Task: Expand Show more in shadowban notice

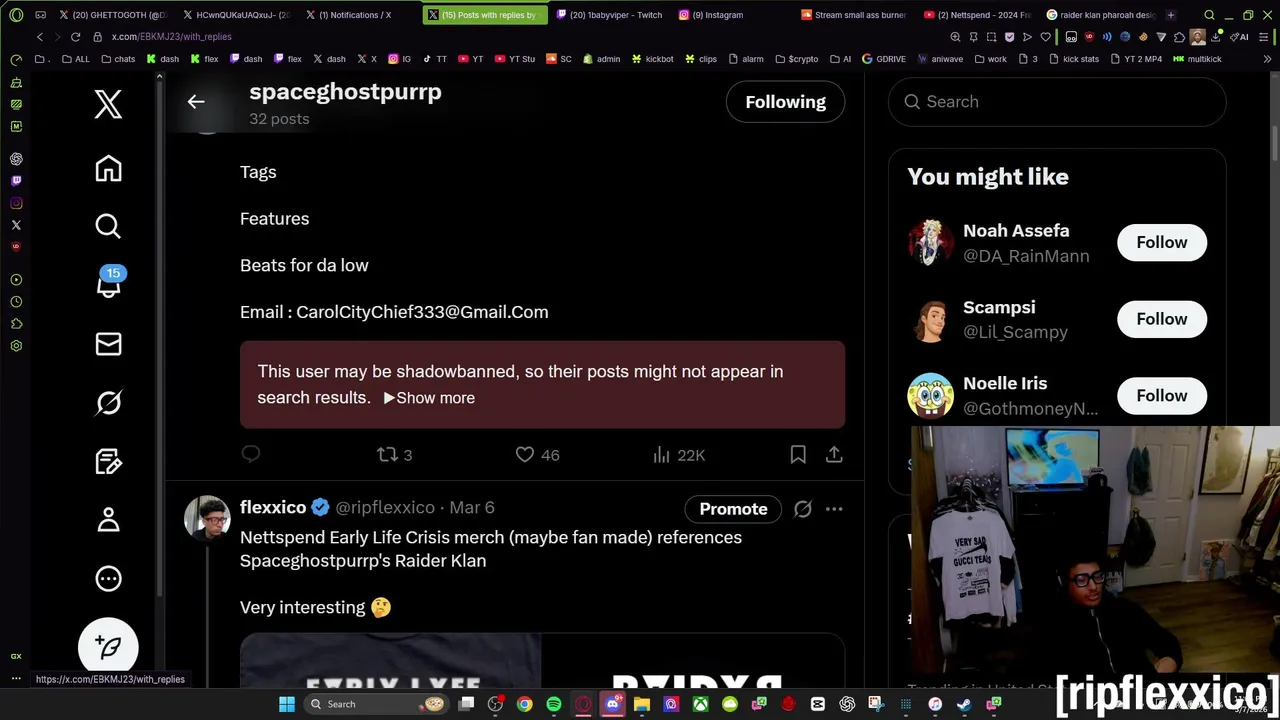Action: (x=429, y=398)
